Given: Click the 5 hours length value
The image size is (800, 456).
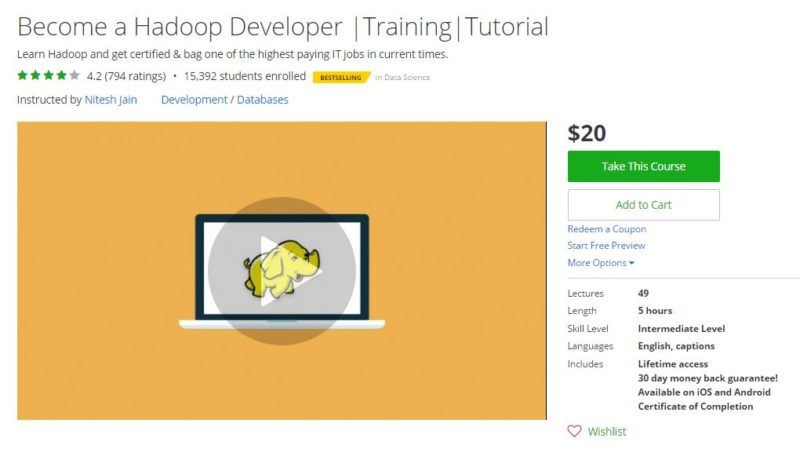Looking at the screenshot, I should (655, 311).
